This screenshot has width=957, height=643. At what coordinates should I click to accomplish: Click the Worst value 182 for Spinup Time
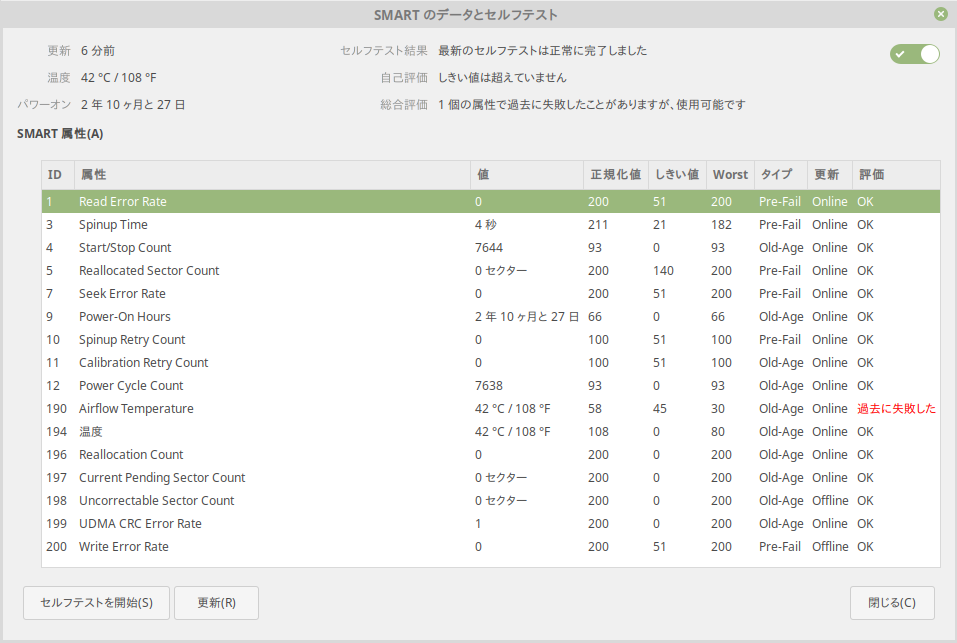tap(721, 225)
